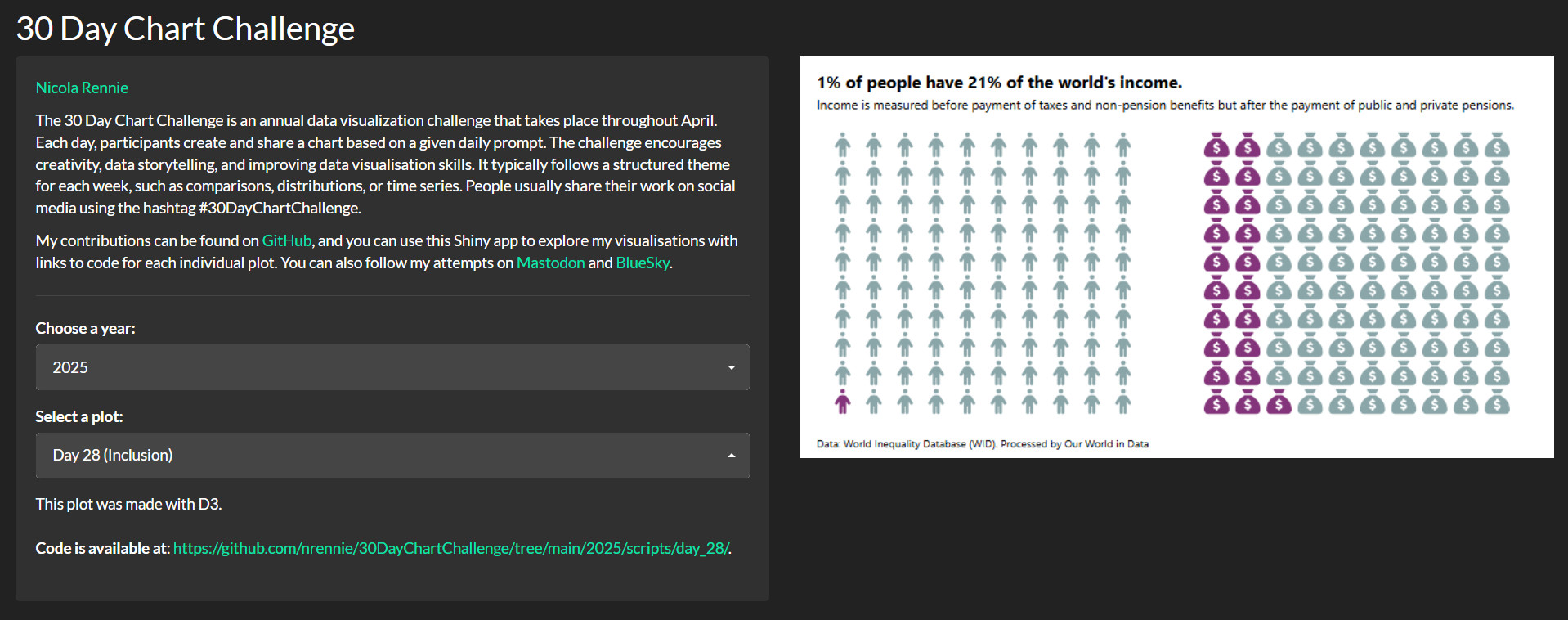Click the arrow on the 2025 year selector
This screenshot has height=620, width=1568.
[x=732, y=367]
